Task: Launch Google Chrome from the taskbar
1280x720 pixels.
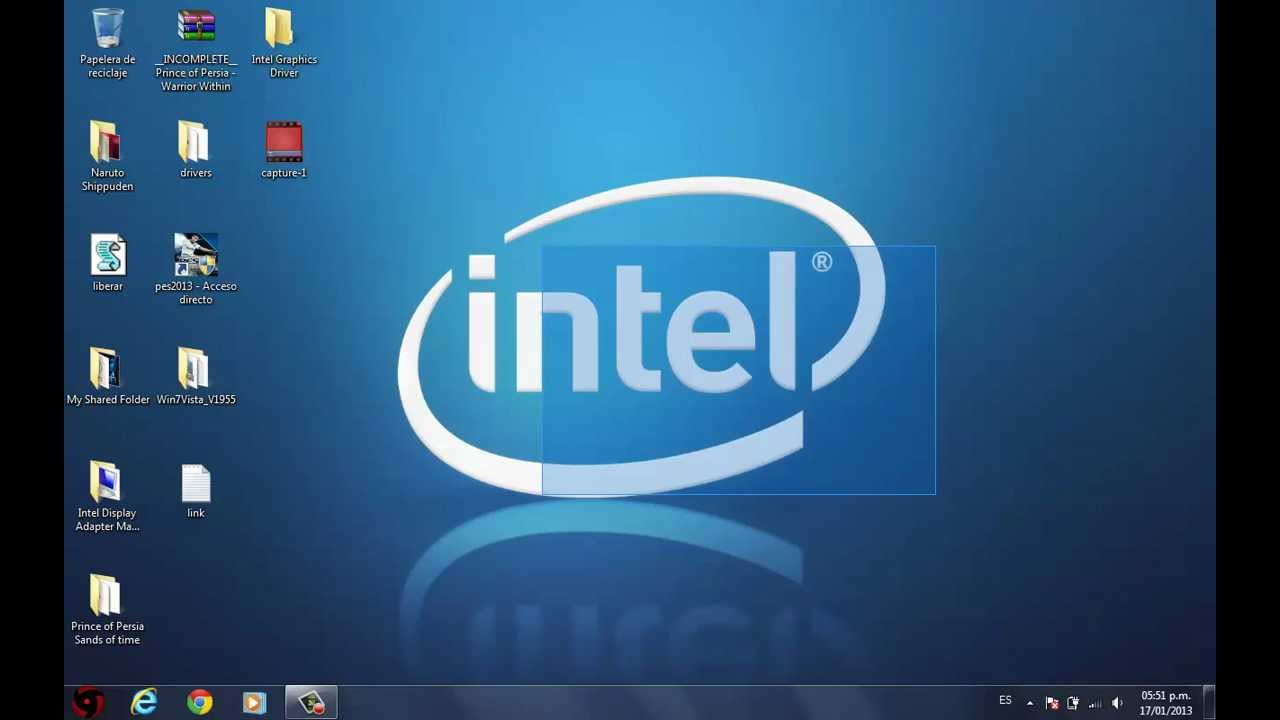Action: coord(200,703)
